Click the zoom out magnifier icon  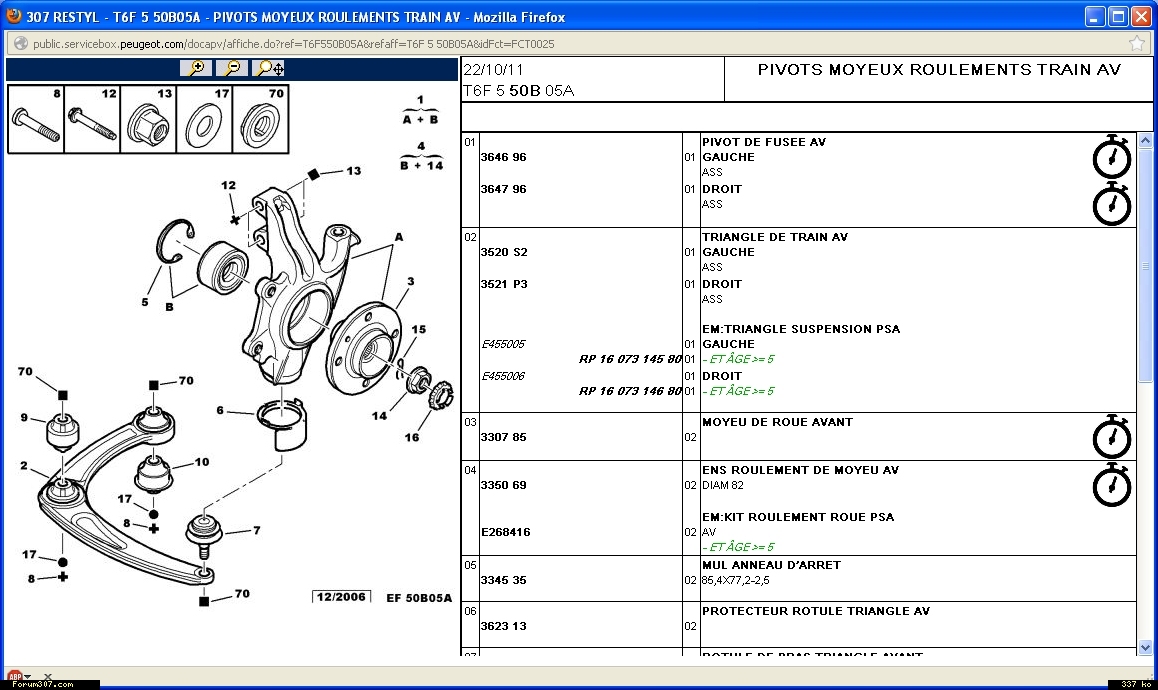[x=232, y=68]
